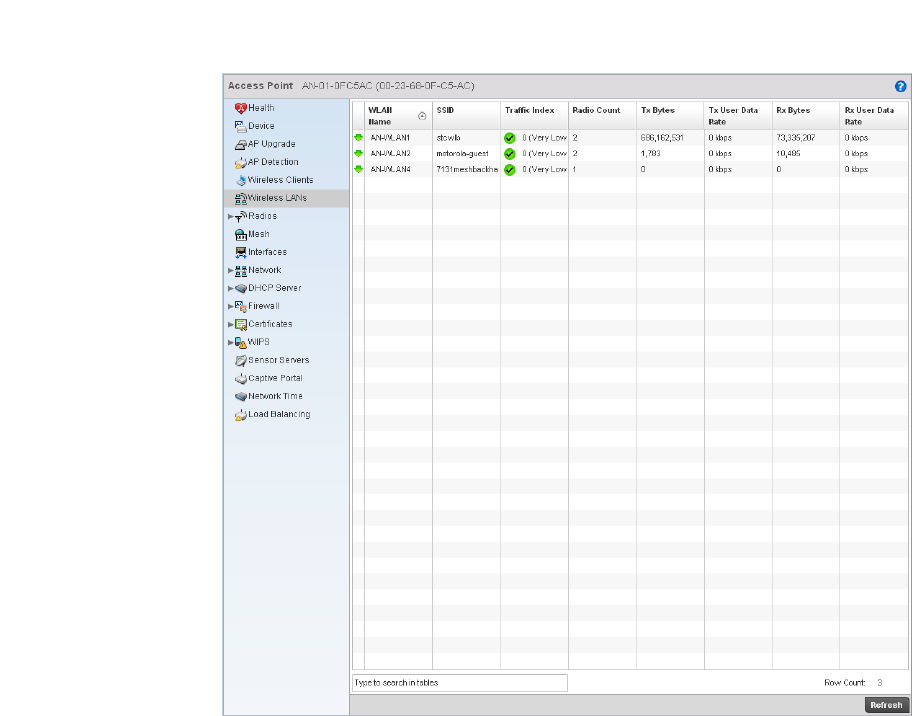912x716 pixels.
Task: Click the Sensor Servers icon
Action: [x=241, y=361]
